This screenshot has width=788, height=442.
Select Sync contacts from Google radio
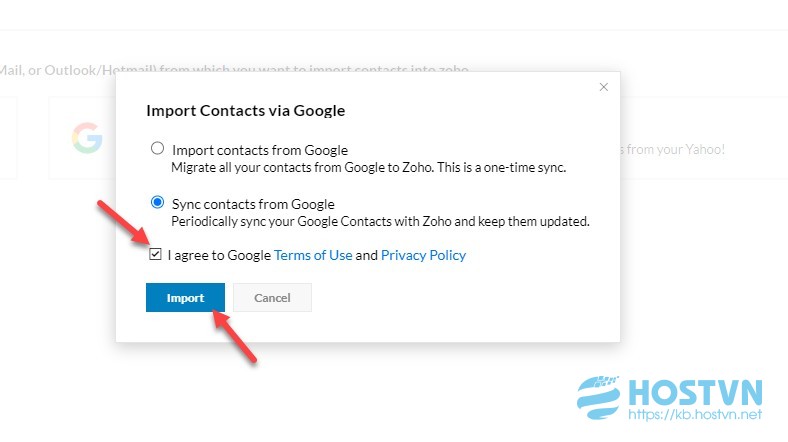(x=157, y=202)
